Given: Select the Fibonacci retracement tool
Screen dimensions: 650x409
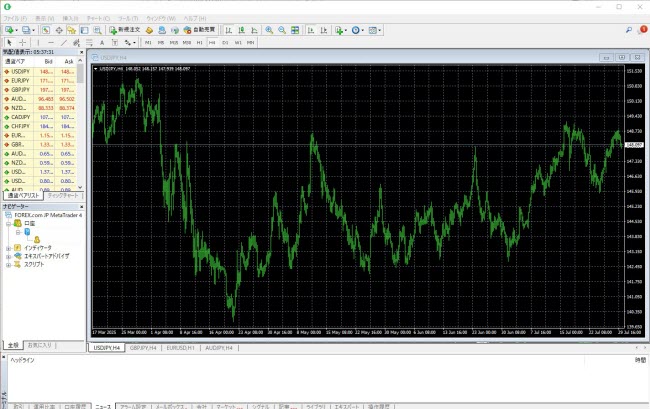Looking at the screenshot, I should tap(89, 42).
